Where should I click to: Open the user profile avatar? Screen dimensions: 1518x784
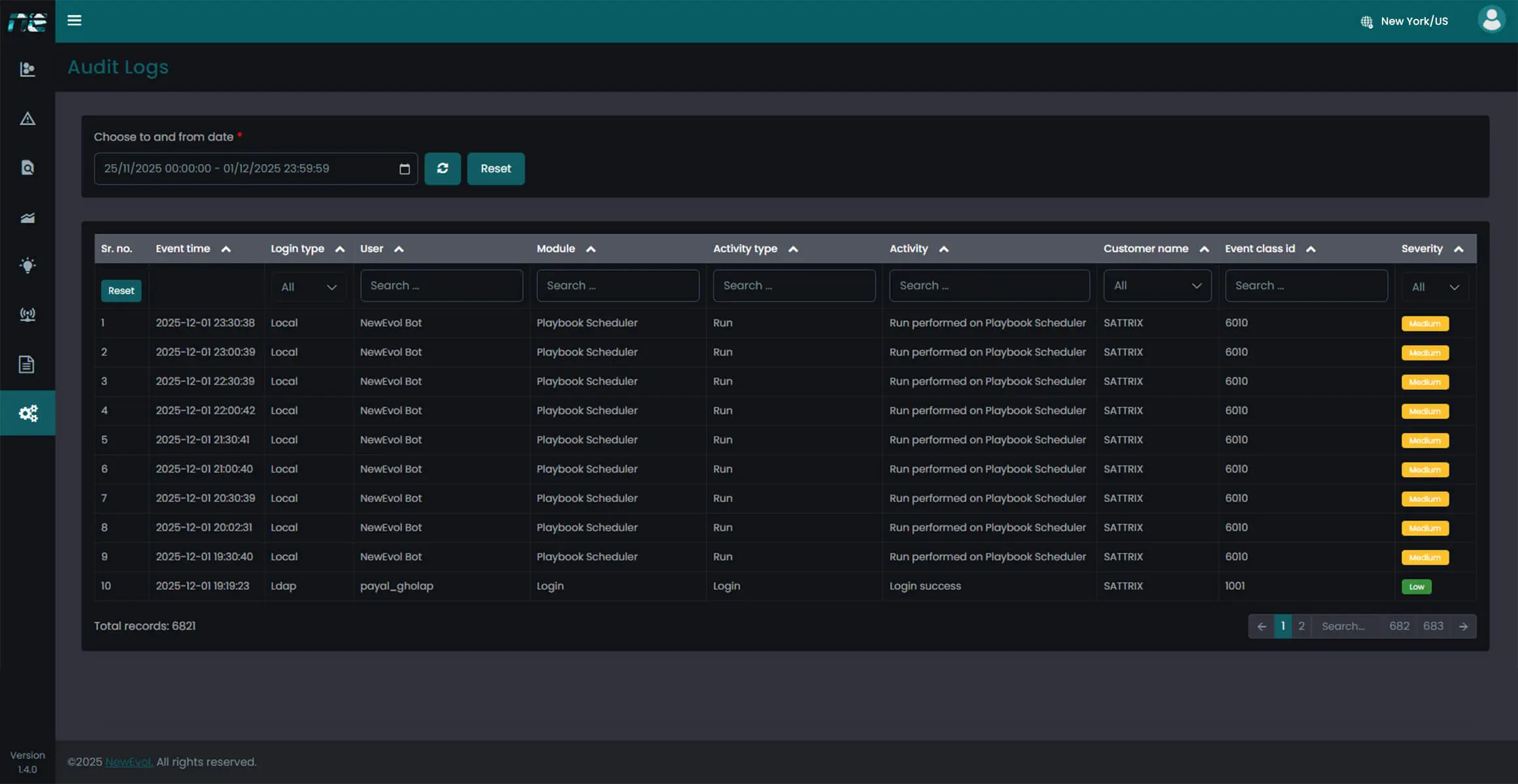(1491, 19)
